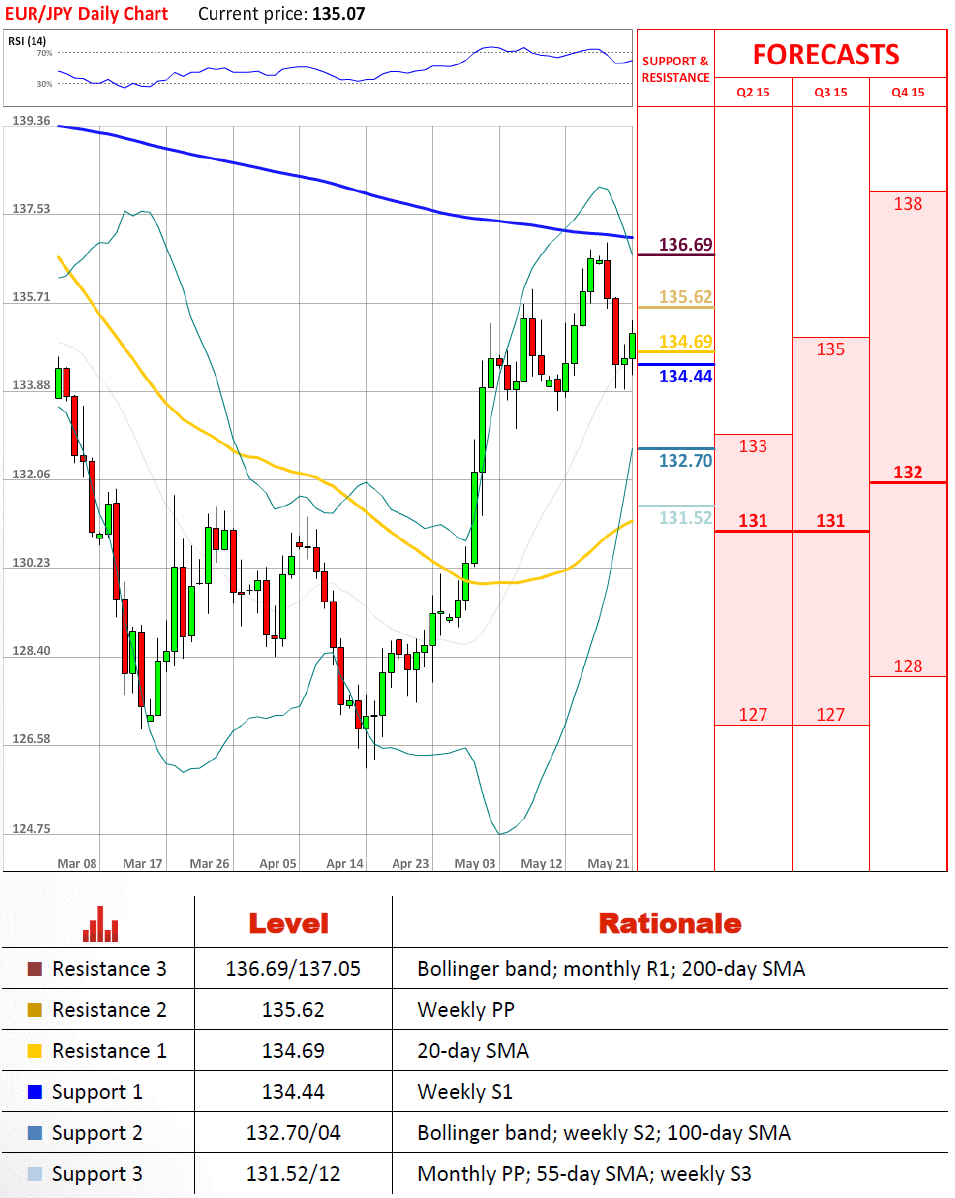955x1198 pixels.
Task: Click the RSI 70% threshold label
Action: (44, 53)
